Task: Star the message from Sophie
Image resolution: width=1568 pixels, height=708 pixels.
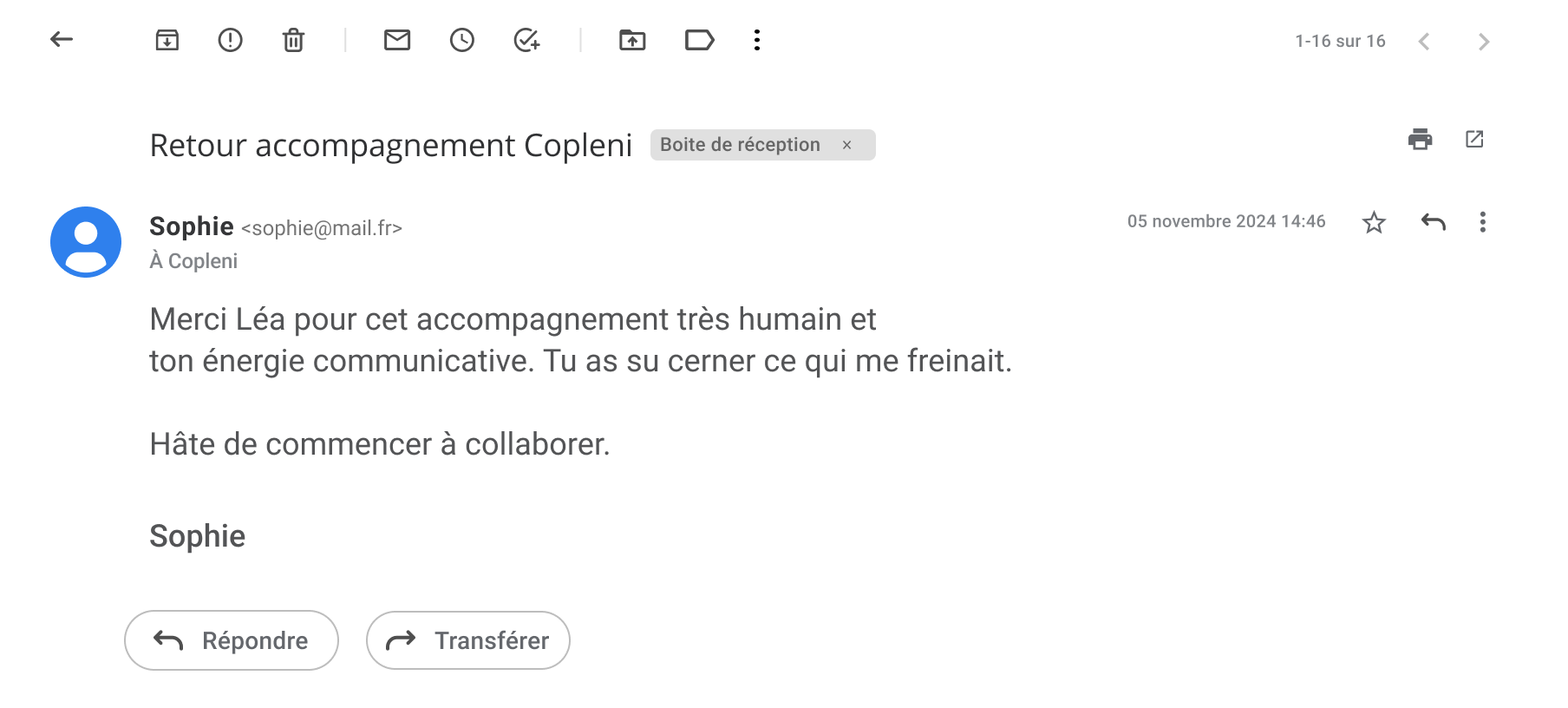Action: click(x=1374, y=223)
